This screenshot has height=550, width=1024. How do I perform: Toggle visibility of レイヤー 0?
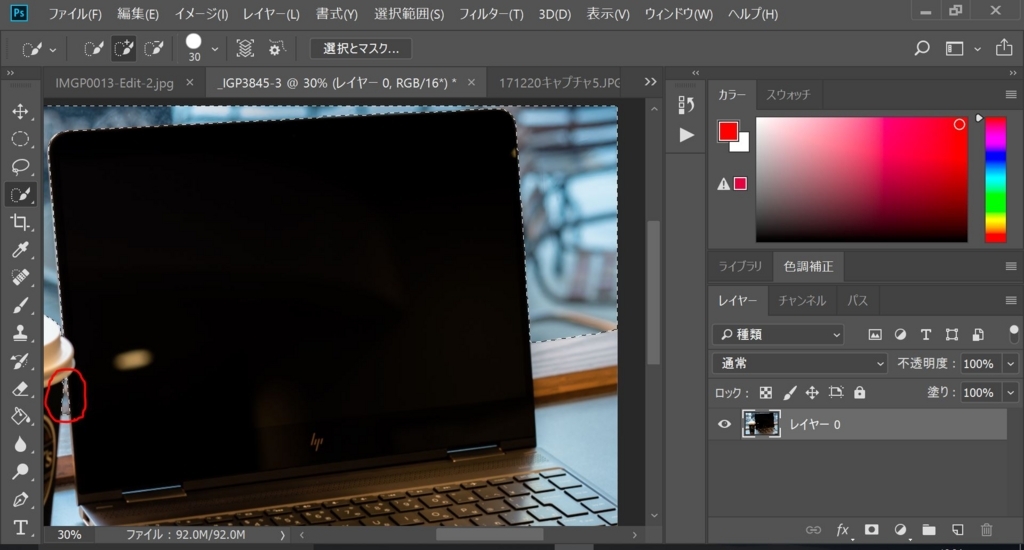tap(724, 424)
